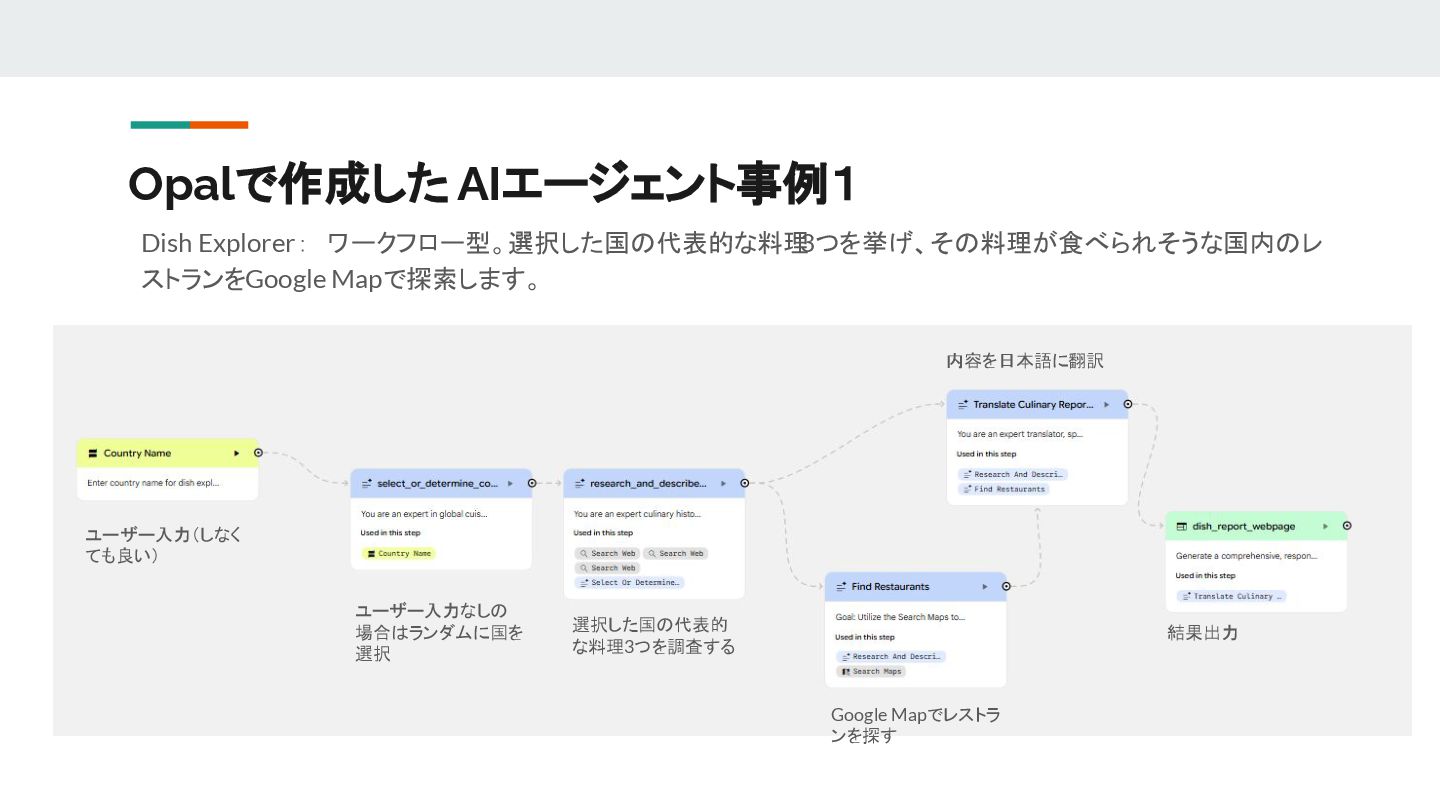Viewport: 1440px width, 810px height.
Task: Click the annotation '結果出力'
Action: (1203, 633)
